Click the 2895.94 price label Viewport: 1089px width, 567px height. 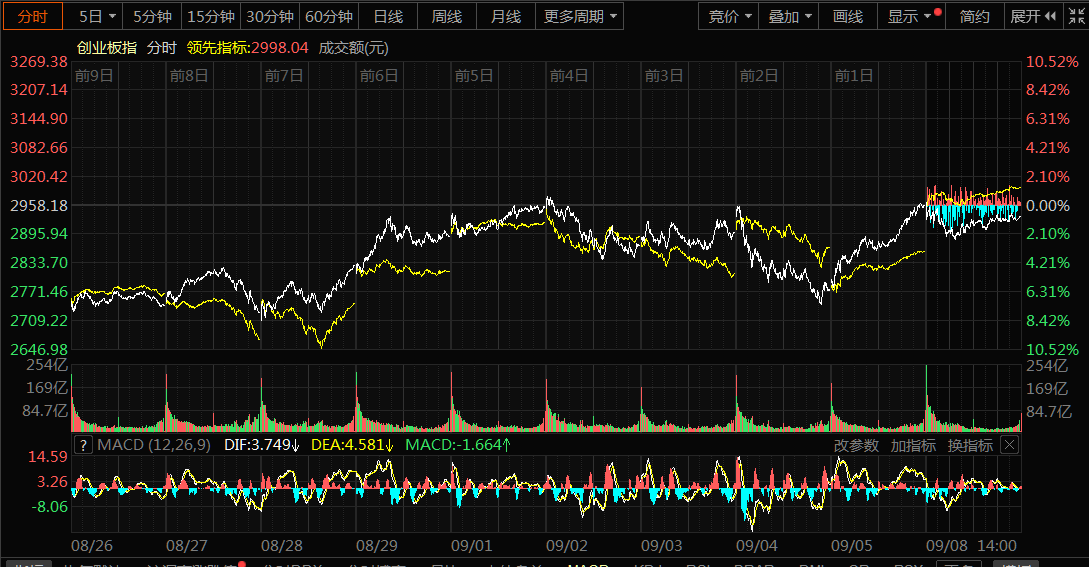pyautogui.click(x=39, y=233)
